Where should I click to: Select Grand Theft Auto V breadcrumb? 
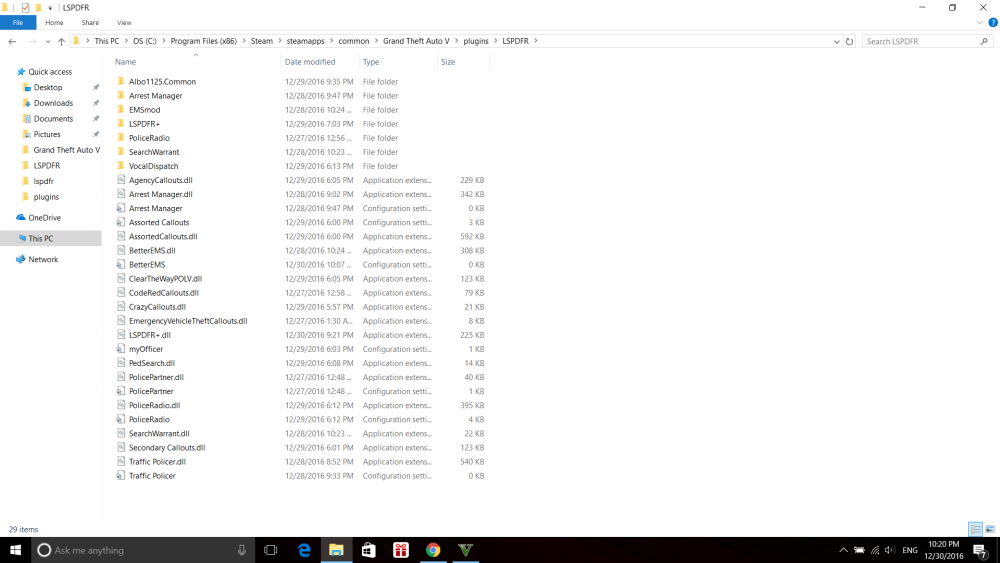point(416,41)
